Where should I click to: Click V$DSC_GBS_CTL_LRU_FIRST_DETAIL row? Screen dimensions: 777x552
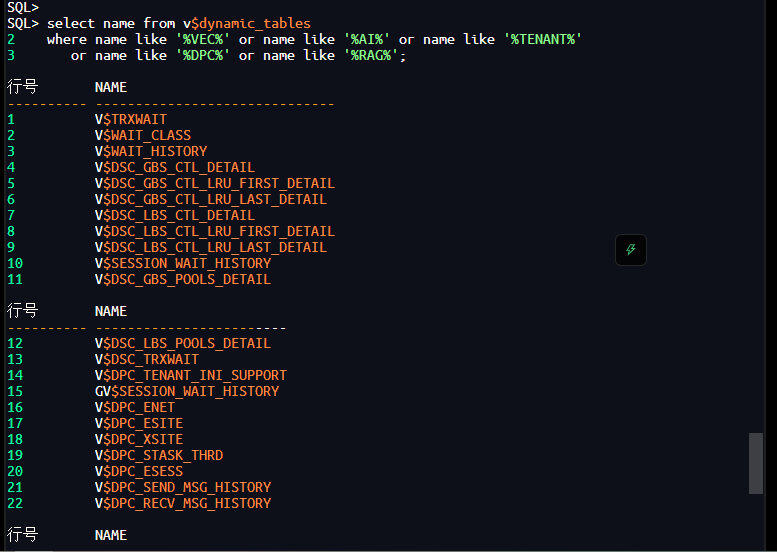coord(215,183)
